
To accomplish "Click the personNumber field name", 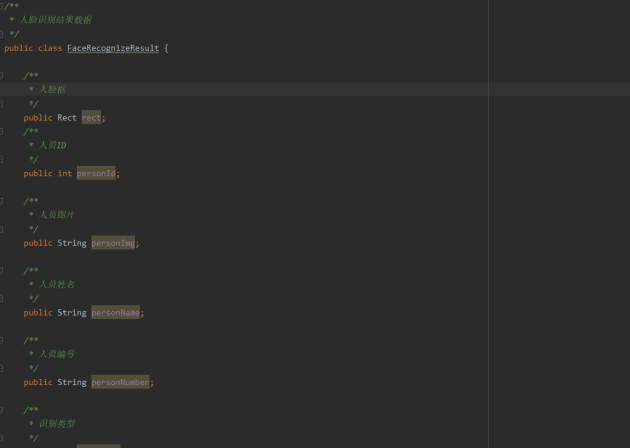I will click(120, 382).
